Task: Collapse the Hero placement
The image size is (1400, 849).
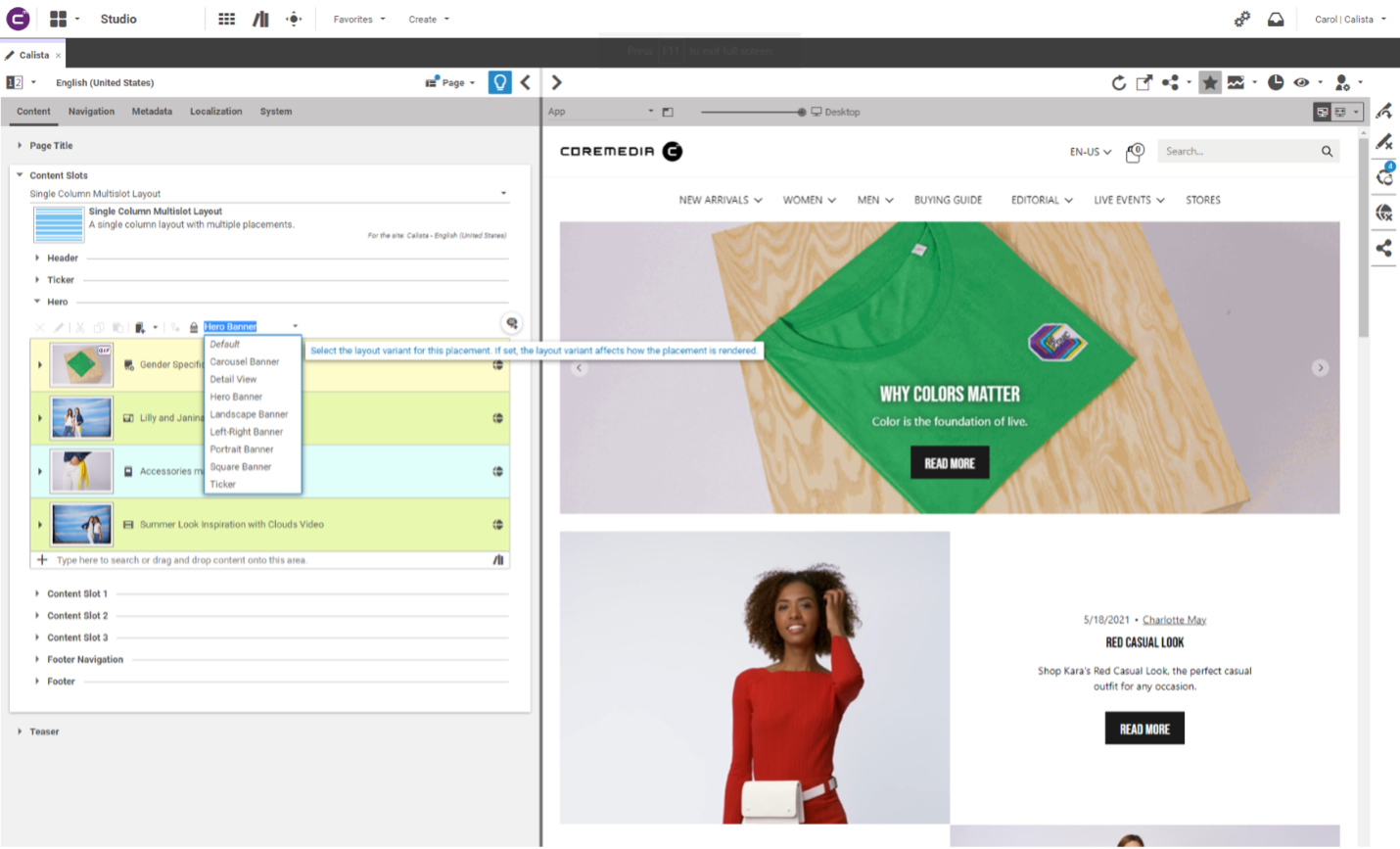Action: (37, 302)
